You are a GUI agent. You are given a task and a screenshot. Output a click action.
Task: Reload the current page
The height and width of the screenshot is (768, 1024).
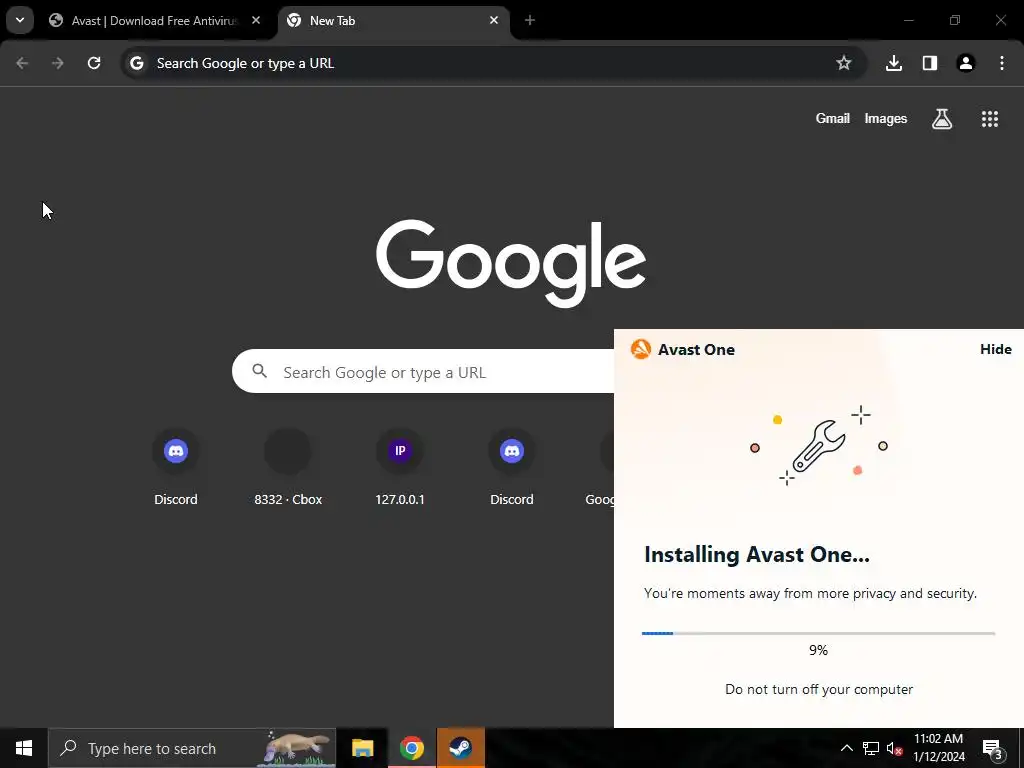(94, 63)
